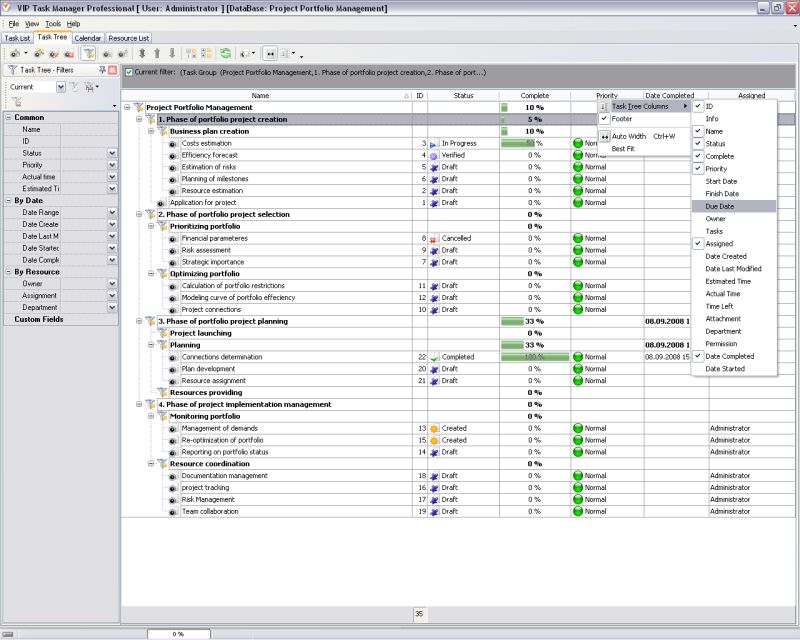Image resolution: width=800 pixels, height=640 pixels.
Task: Uncheck the Current filter checkbox
Action: point(129,72)
